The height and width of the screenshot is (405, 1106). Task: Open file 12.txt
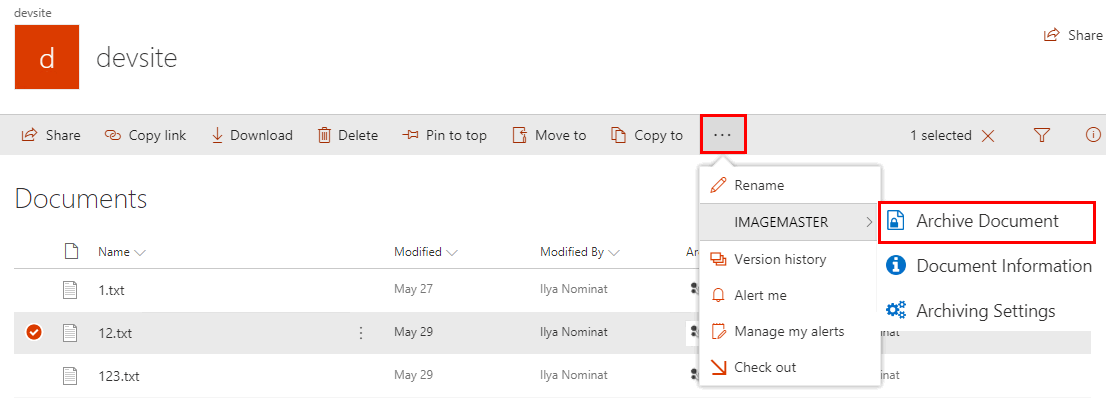click(115, 334)
